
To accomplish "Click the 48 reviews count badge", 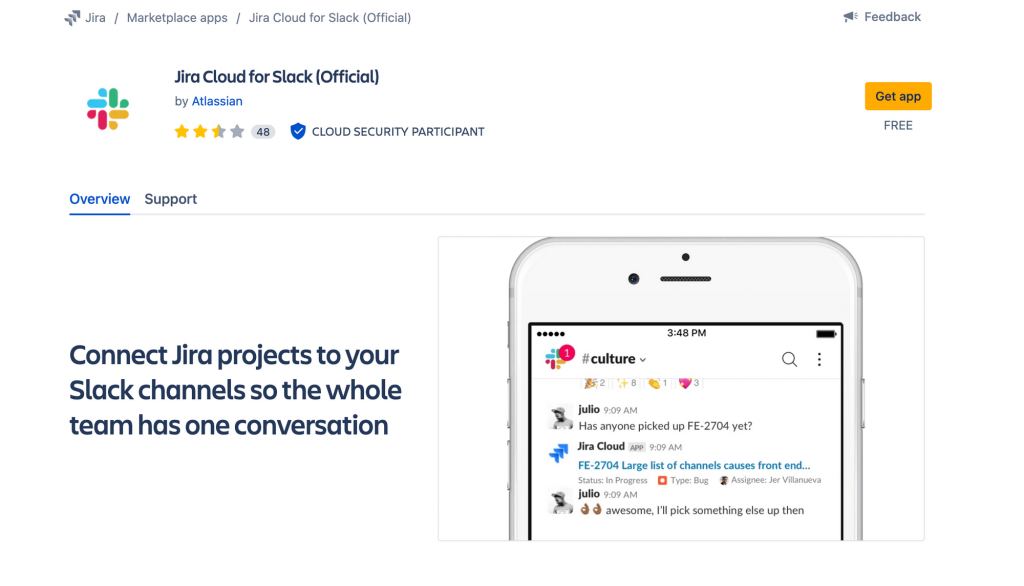I will coord(263,132).
